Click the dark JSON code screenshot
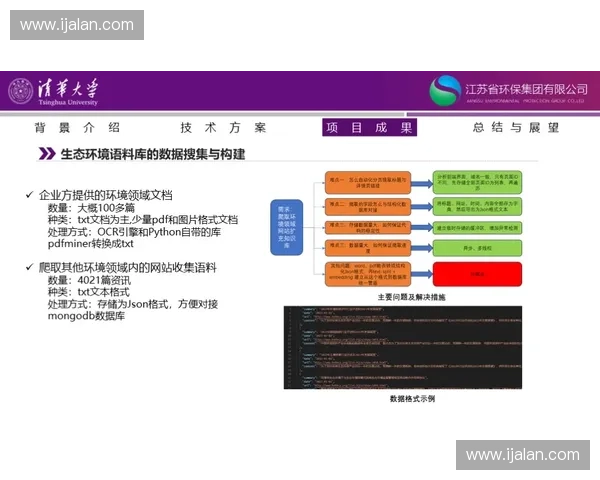Screen dimensions: 600x480 [x=403, y=348]
